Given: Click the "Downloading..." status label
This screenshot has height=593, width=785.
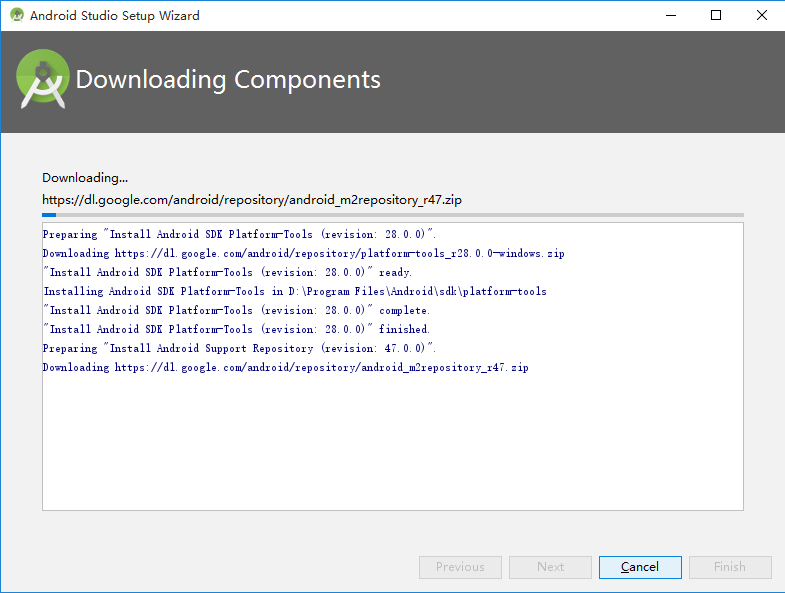Looking at the screenshot, I should (85, 178).
